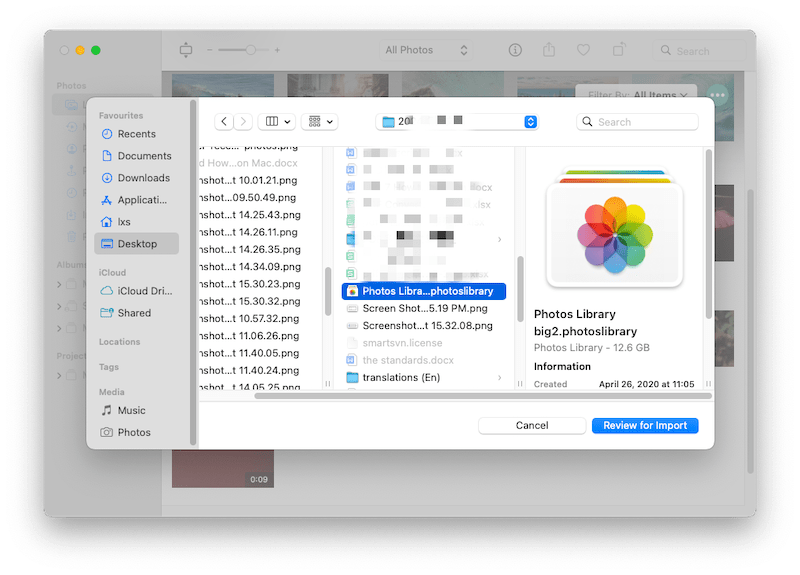Screen dimensions: 800x575
Task: Open the All Photos dropdown in Photos toolbar
Action: click(426, 50)
